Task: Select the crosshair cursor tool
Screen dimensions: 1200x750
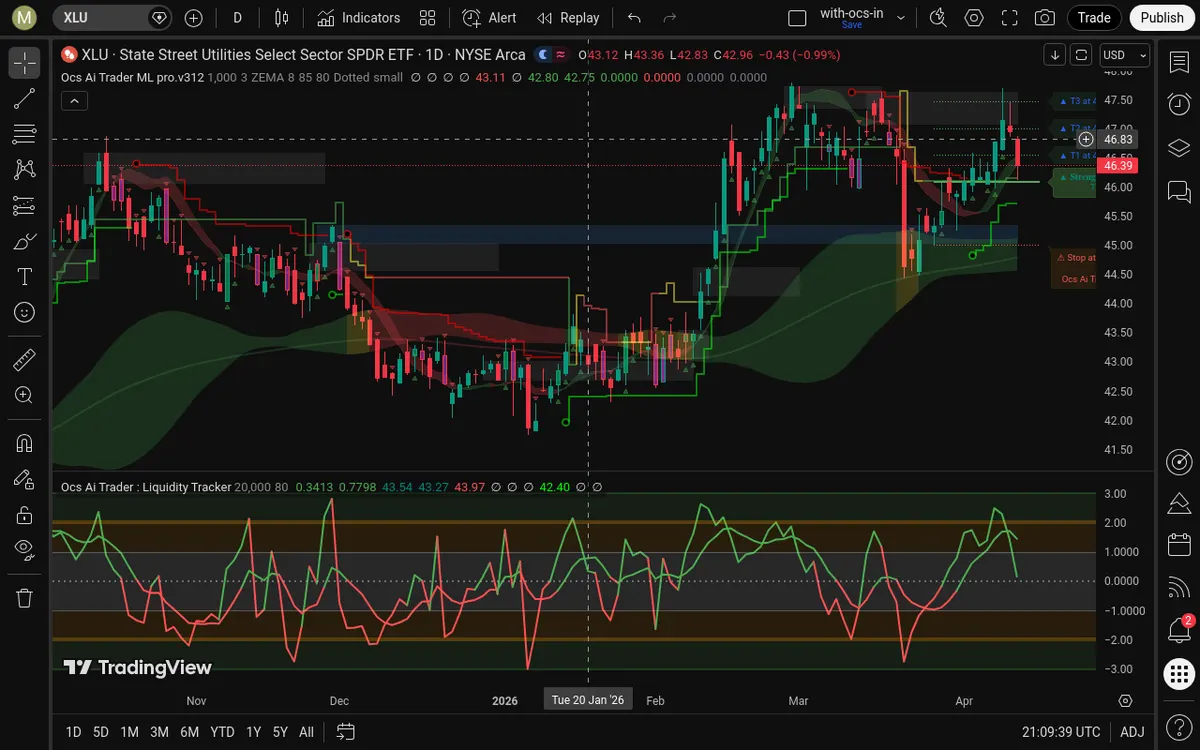Action: coord(25,62)
